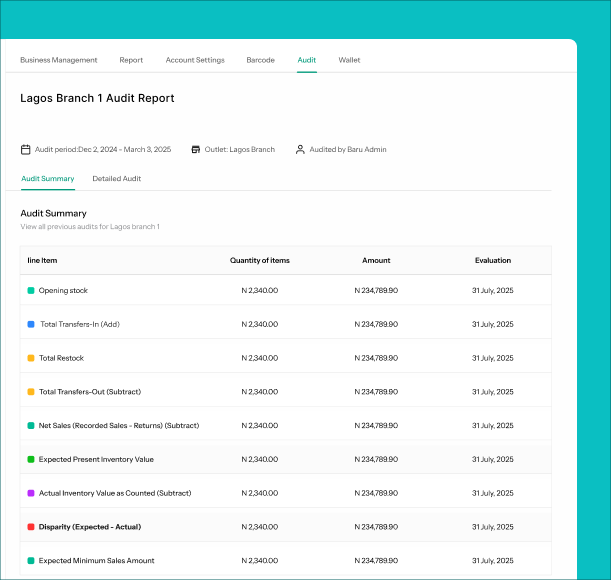Click the 'Evaluation' column header

coord(493,260)
